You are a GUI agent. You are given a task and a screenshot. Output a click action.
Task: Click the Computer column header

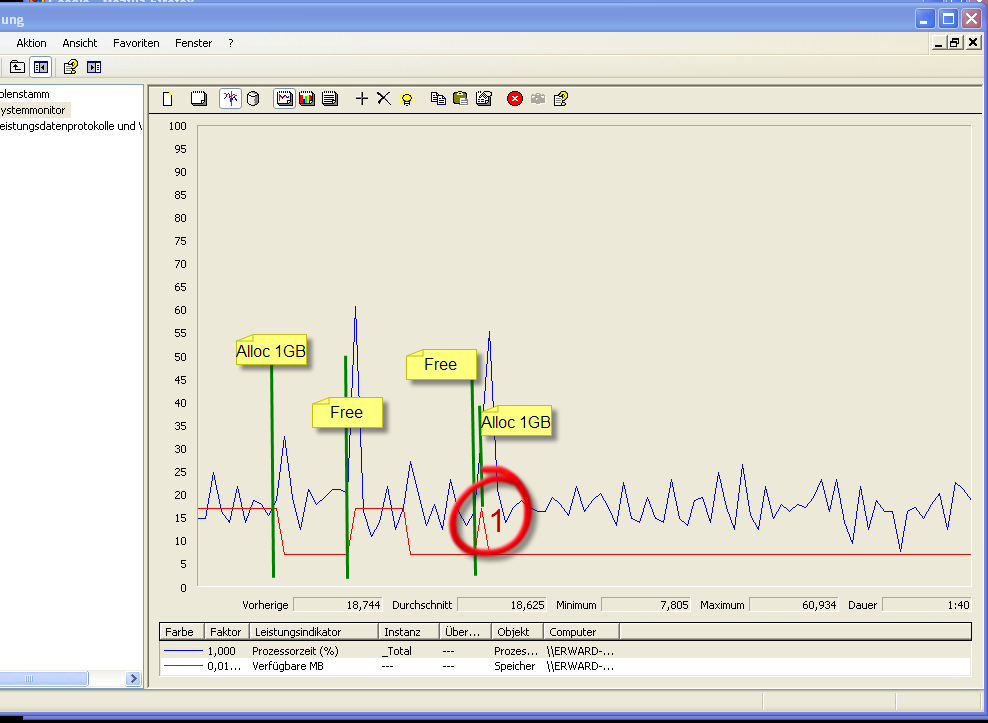tap(582, 632)
